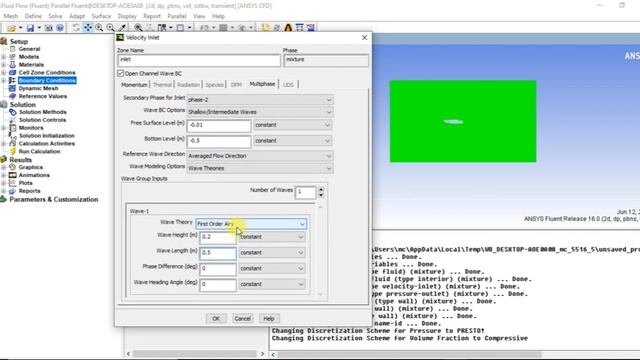Increase the Number of Waves spinner
The image size is (640, 360).
[x=321, y=189]
